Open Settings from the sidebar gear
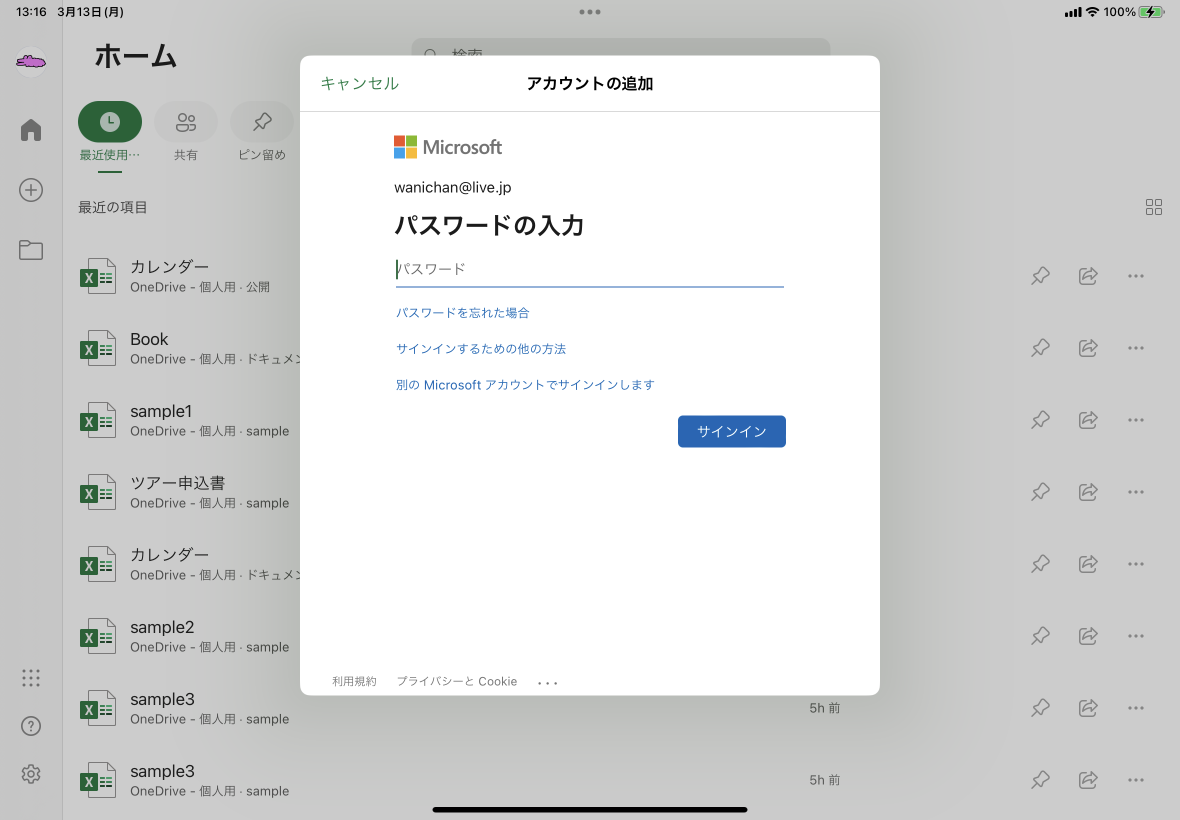This screenshot has width=1180, height=820. [30, 774]
